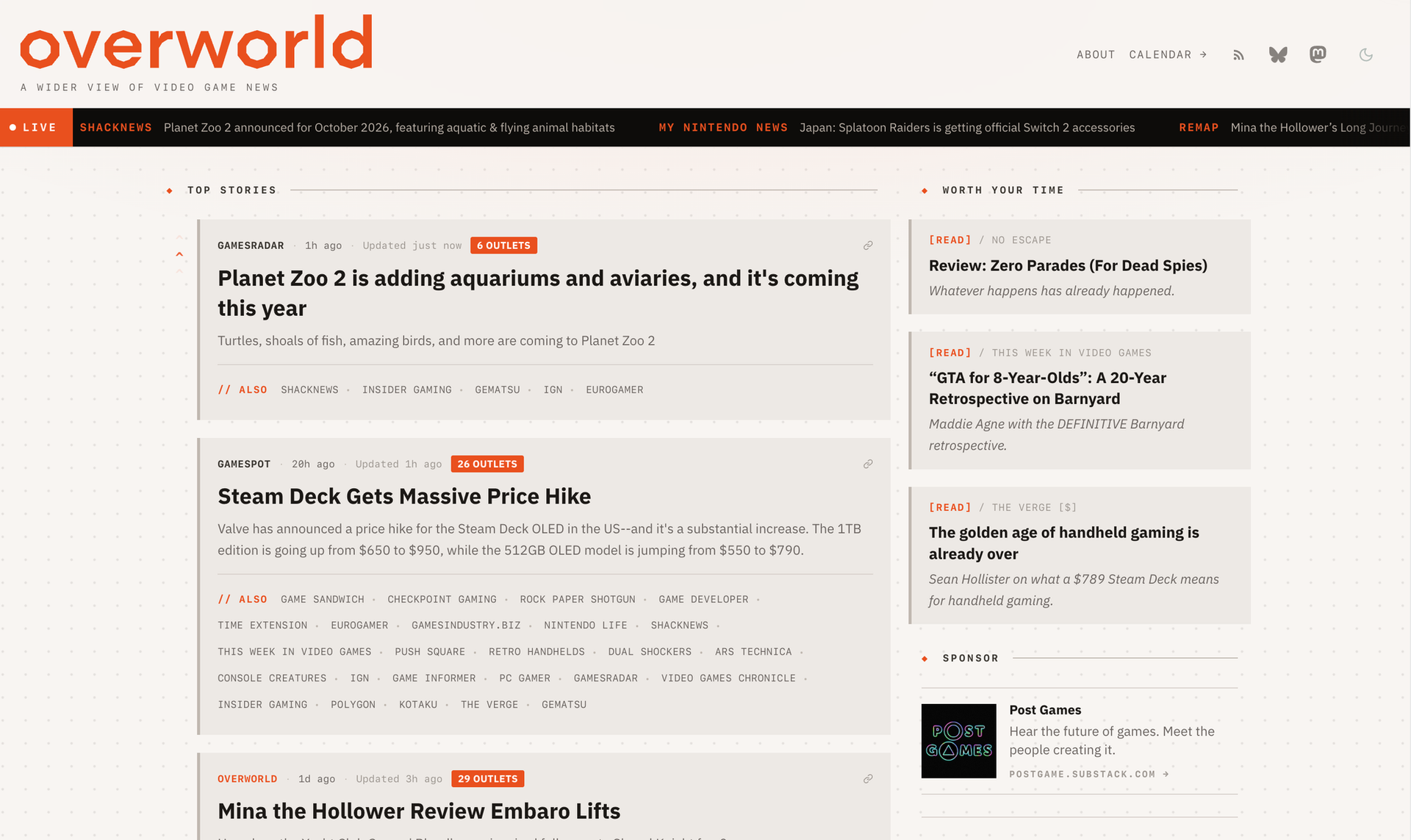This screenshot has width=1411, height=840.
Task: Open the Post Games sponsor thumbnail
Action: (958, 741)
